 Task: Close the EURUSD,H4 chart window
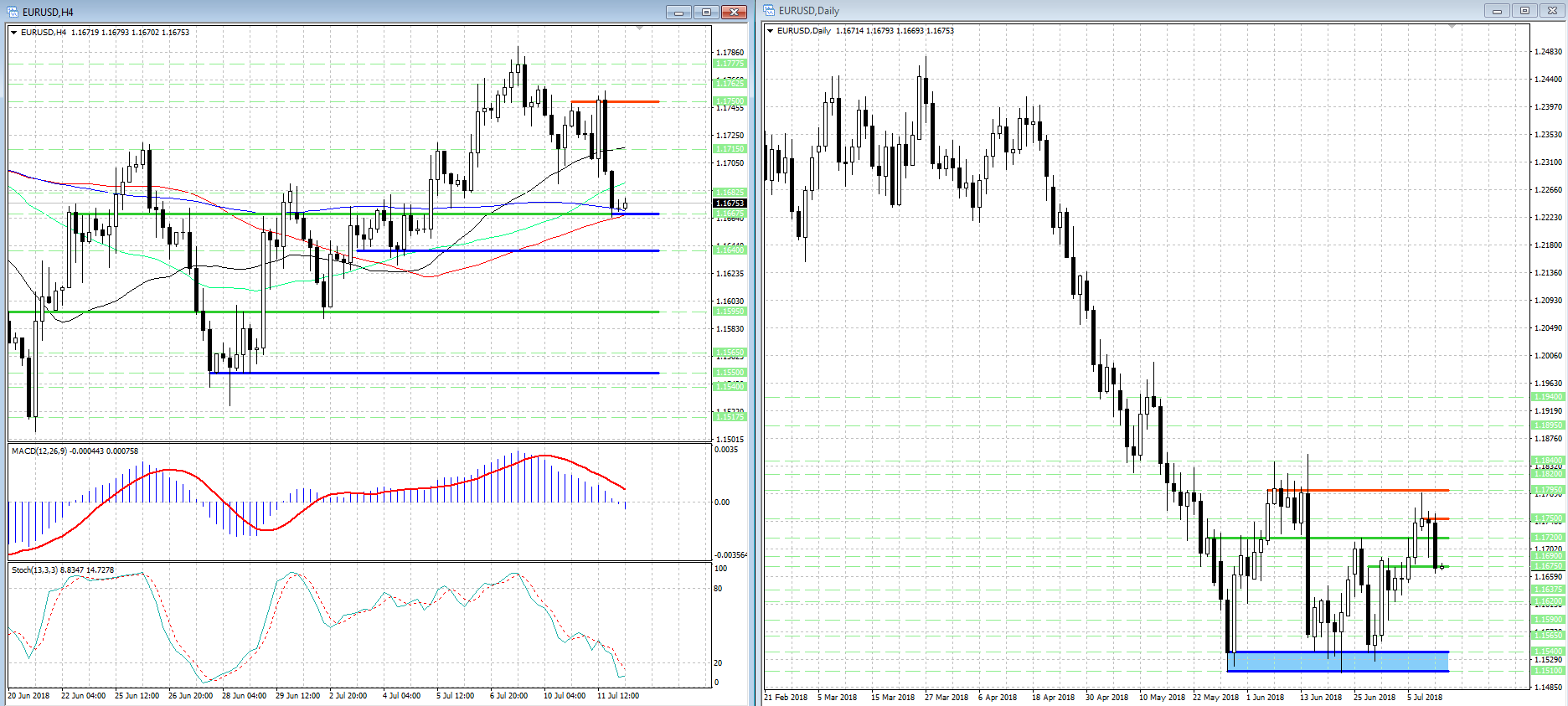click(x=734, y=12)
